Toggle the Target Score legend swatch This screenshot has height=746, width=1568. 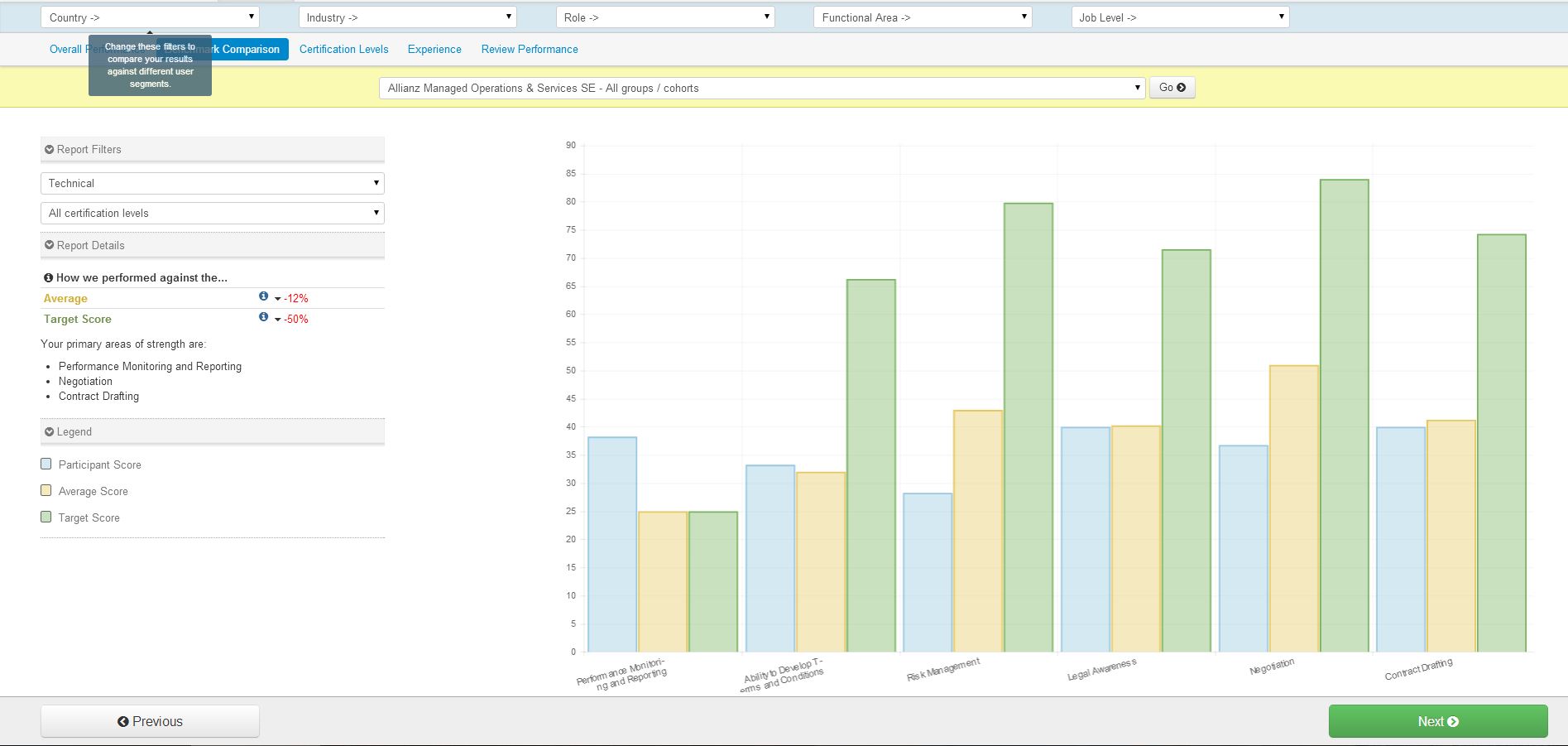tap(46, 517)
